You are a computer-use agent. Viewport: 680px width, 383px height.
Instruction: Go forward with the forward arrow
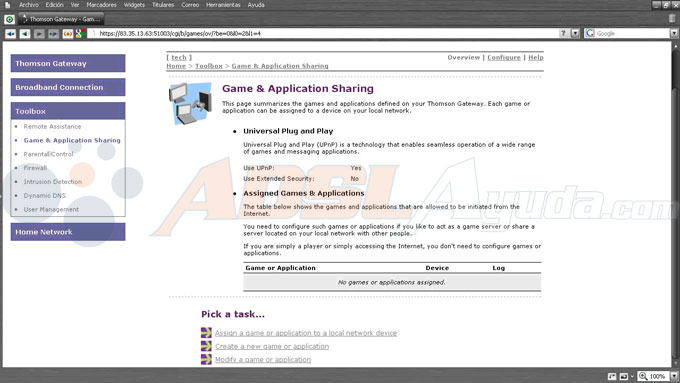[x=39, y=33]
